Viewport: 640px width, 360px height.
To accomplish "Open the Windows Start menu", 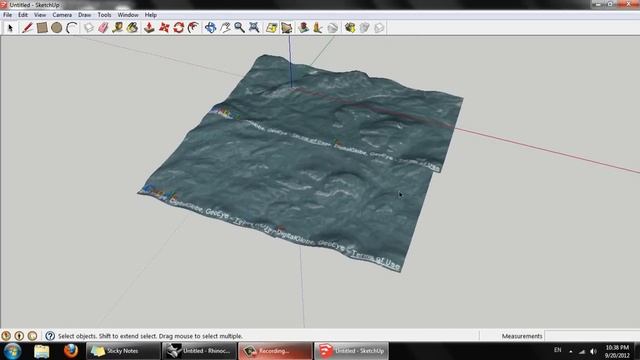I will click(x=12, y=351).
